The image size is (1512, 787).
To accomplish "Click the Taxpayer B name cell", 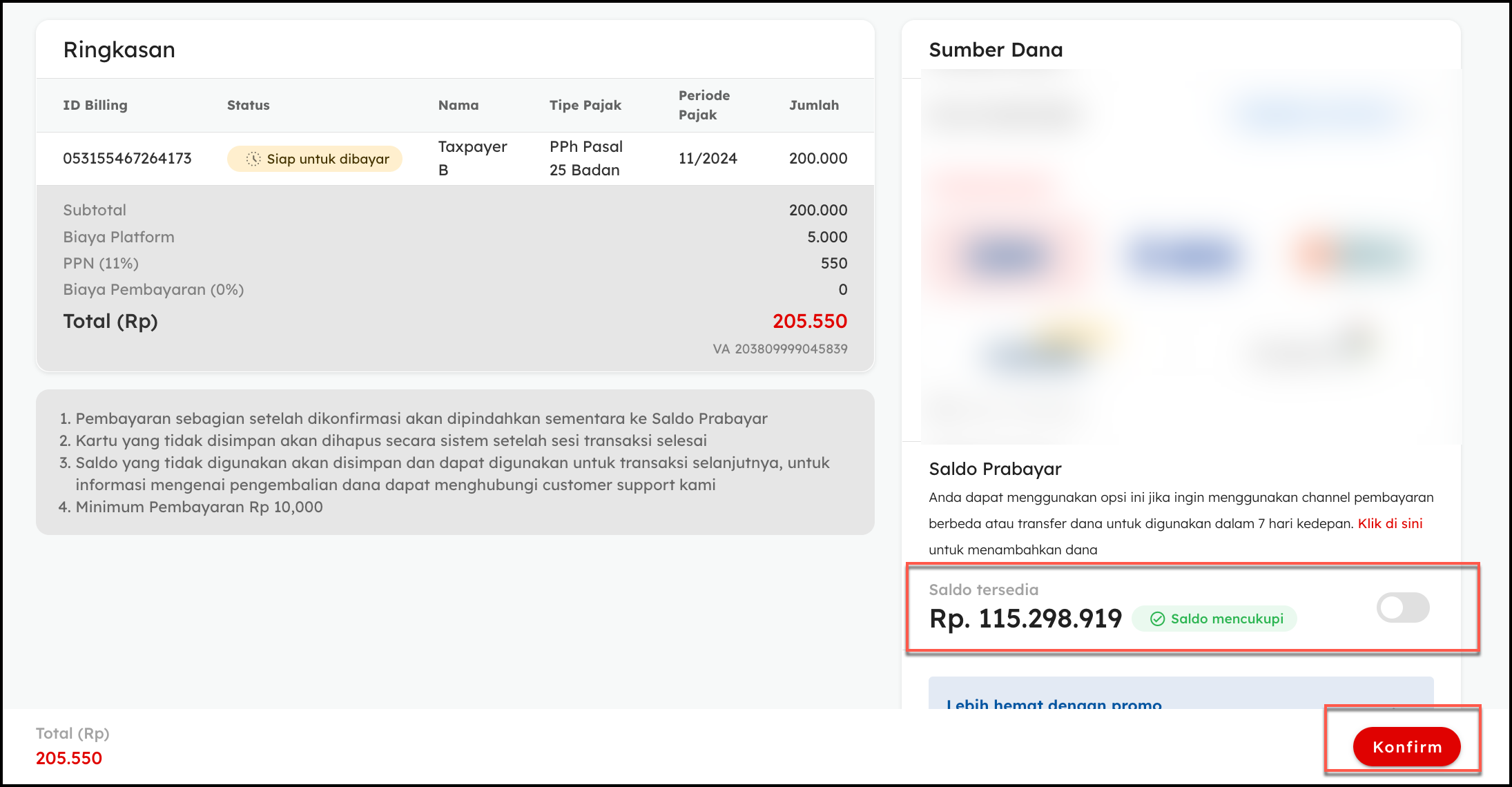I will (x=472, y=158).
